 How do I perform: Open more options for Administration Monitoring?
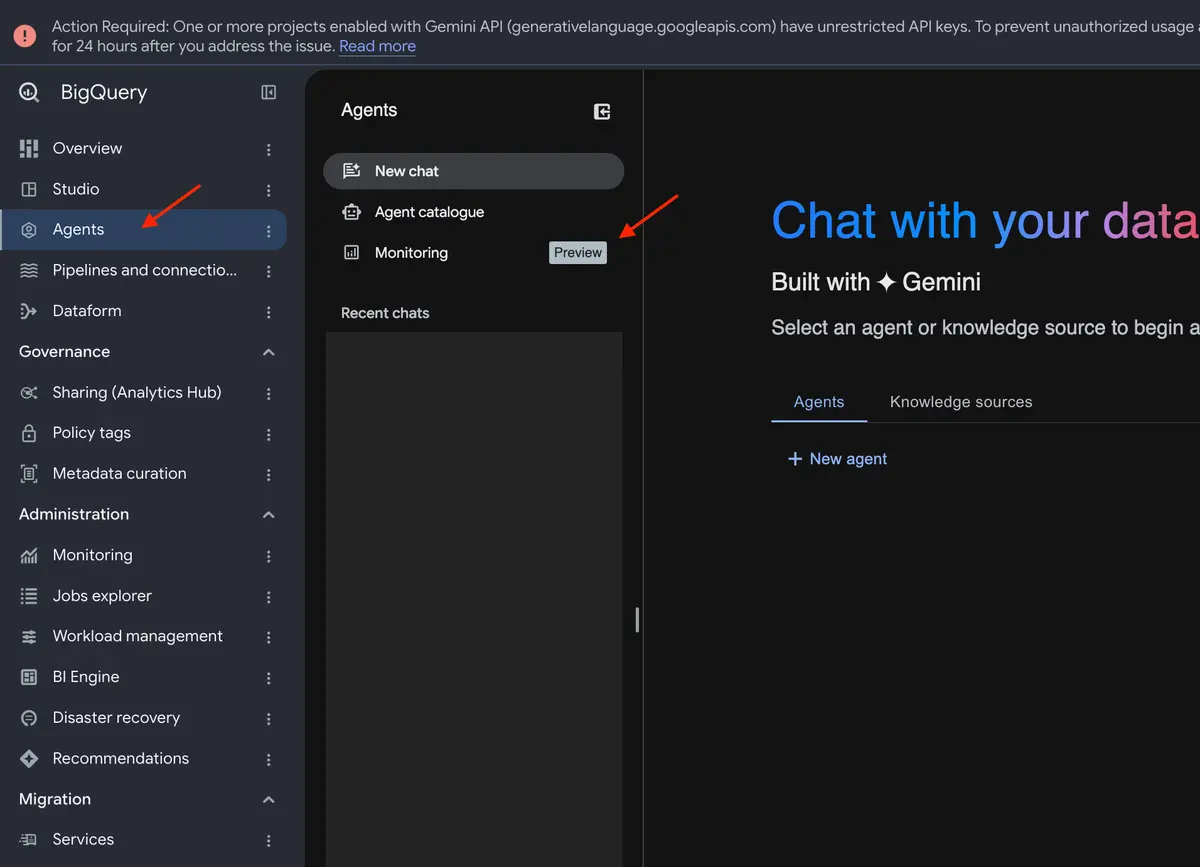pyautogui.click(x=268, y=556)
